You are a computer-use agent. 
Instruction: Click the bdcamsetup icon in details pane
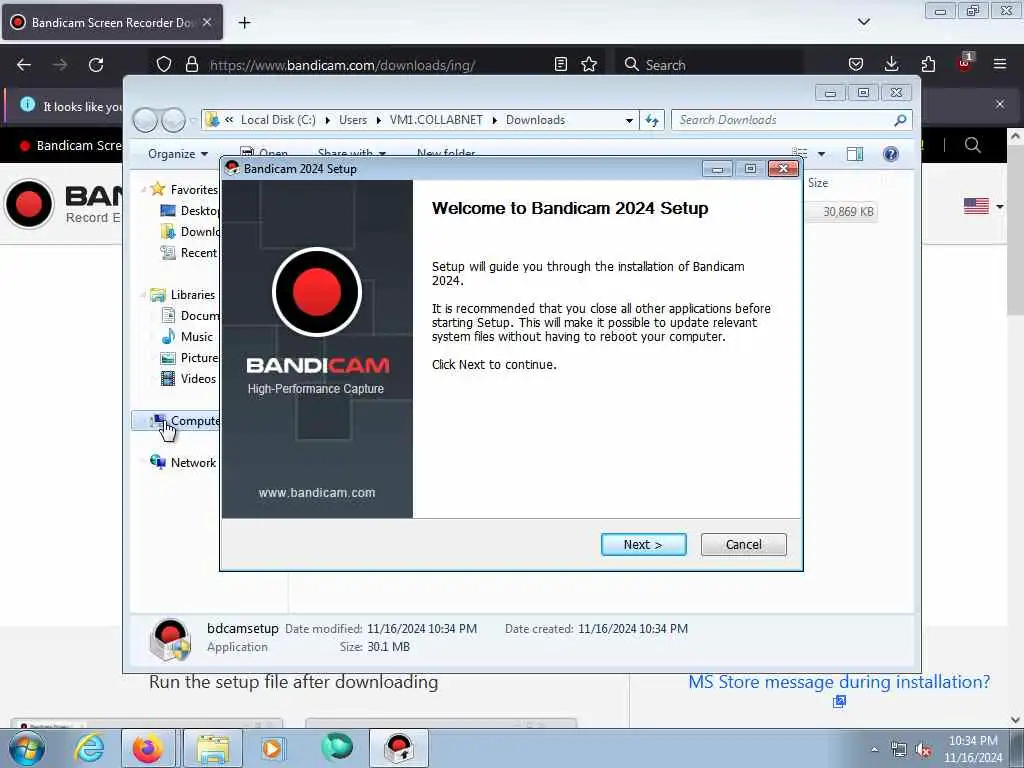pos(170,639)
